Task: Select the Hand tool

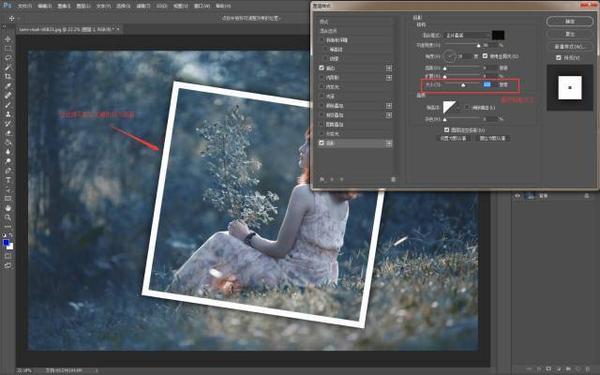Action: click(x=8, y=208)
